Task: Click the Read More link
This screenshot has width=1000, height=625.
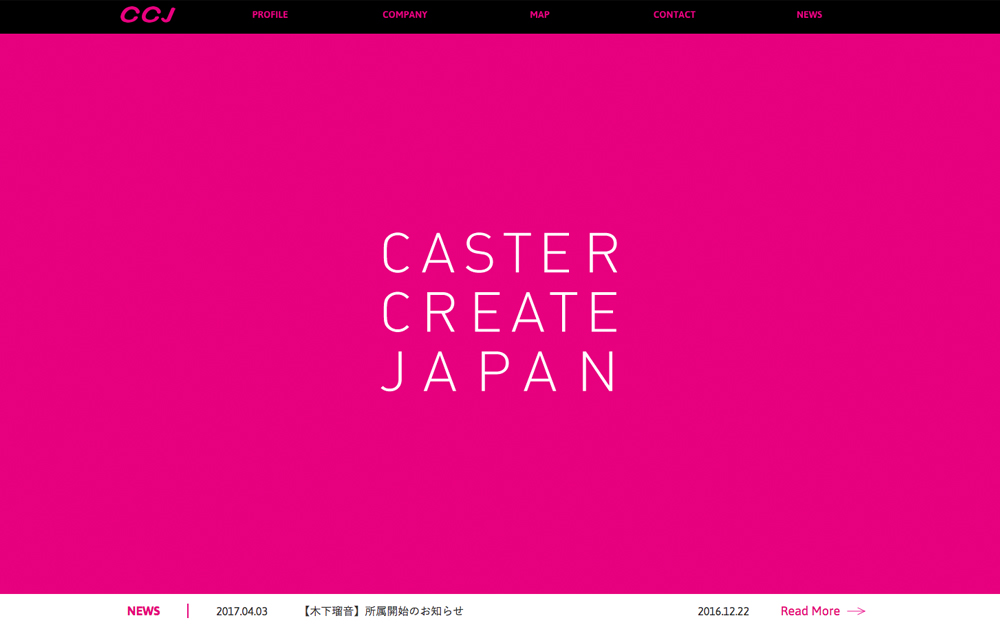Action: click(x=810, y=611)
